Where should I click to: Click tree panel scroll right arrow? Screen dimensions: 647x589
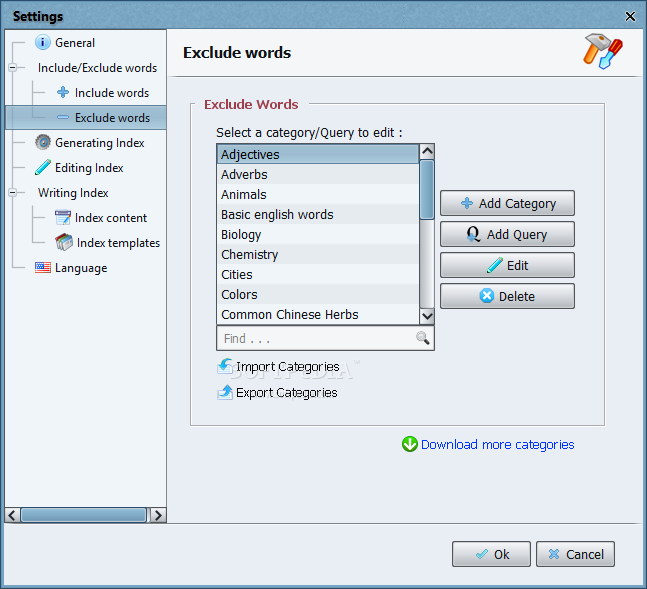pos(158,515)
